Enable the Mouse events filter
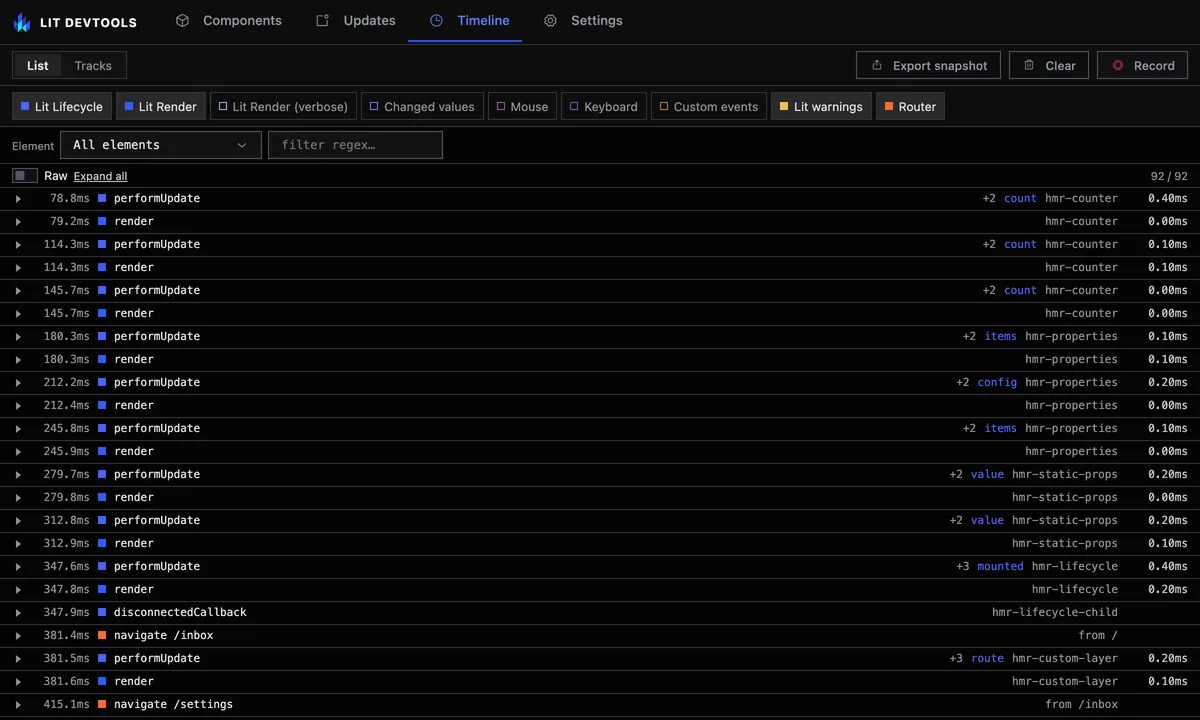This screenshot has height=720, width=1200. pos(522,107)
